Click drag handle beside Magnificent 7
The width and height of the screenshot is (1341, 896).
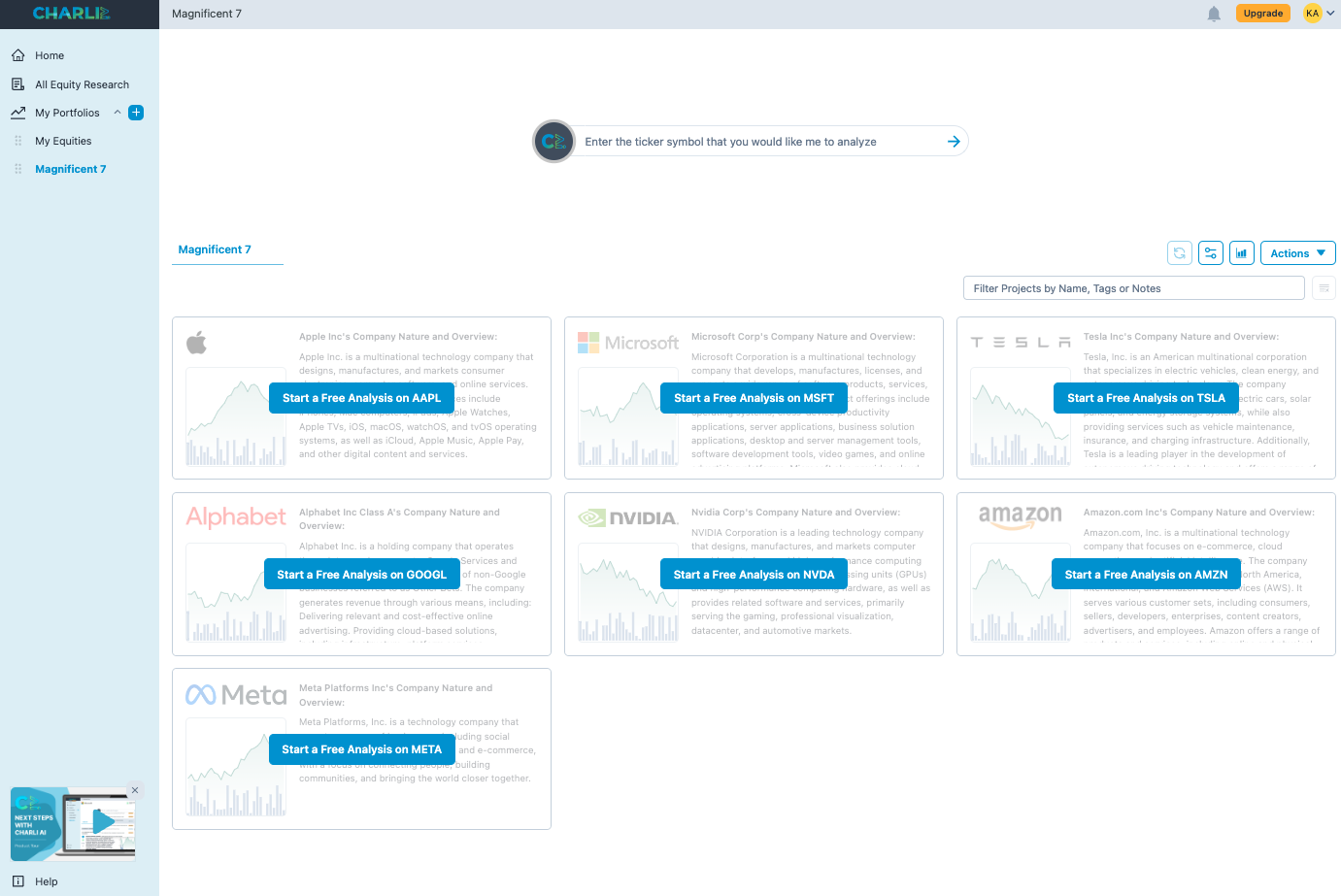pos(17,169)
